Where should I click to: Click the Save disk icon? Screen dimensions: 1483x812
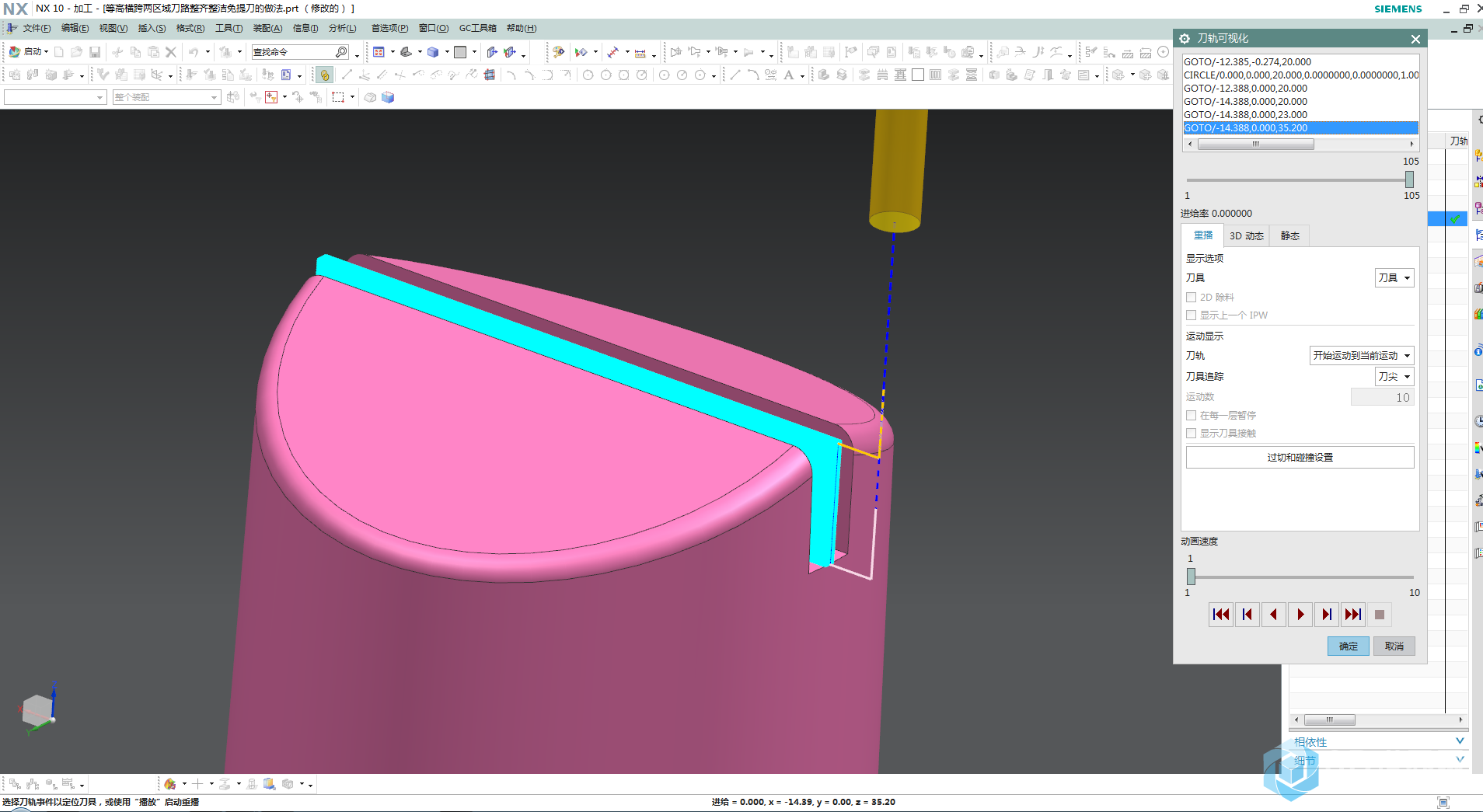(x=95, y=52)
